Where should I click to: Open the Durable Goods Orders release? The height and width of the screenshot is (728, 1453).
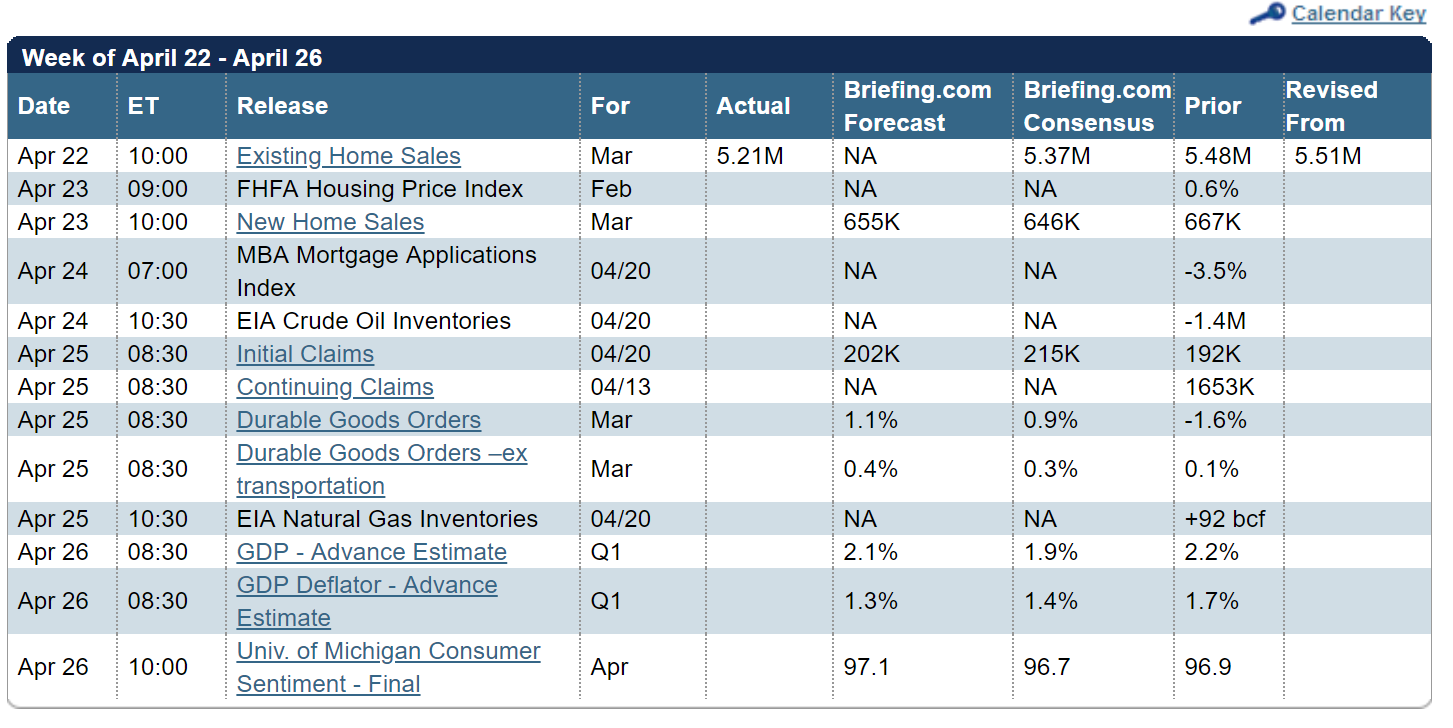[358, 420]
